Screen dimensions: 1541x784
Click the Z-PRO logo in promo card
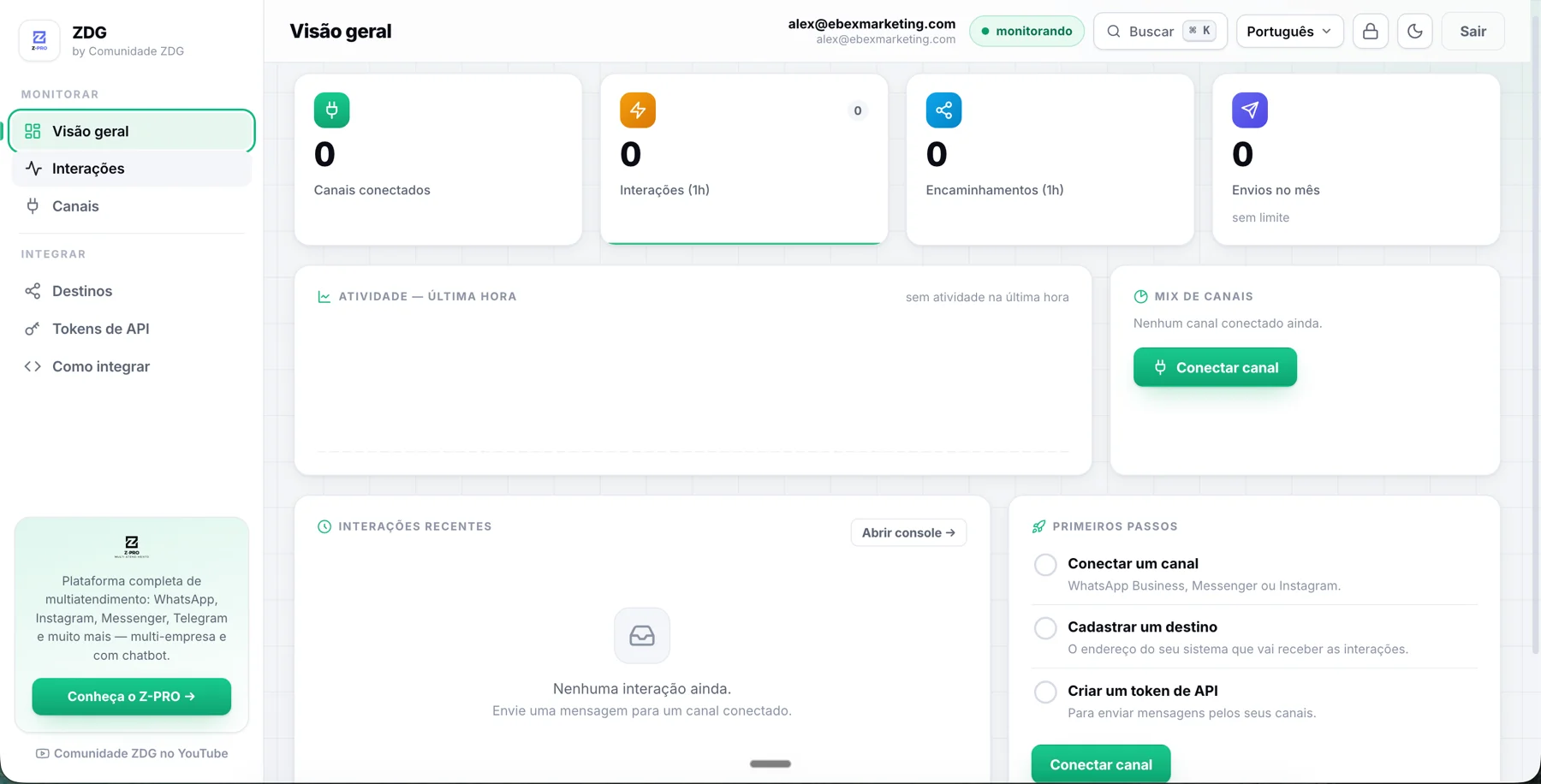[132, 546]
